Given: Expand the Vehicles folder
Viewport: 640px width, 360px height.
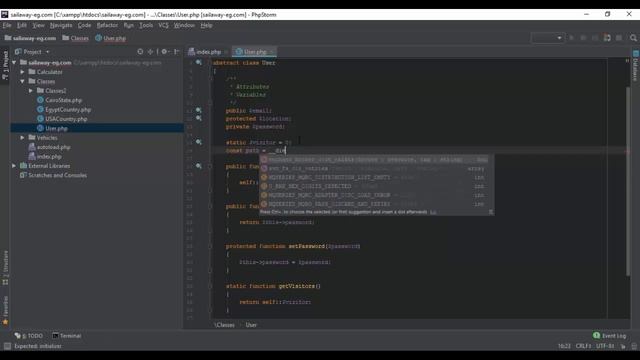Looking at the screenshot, I should [x=22, y=138].
